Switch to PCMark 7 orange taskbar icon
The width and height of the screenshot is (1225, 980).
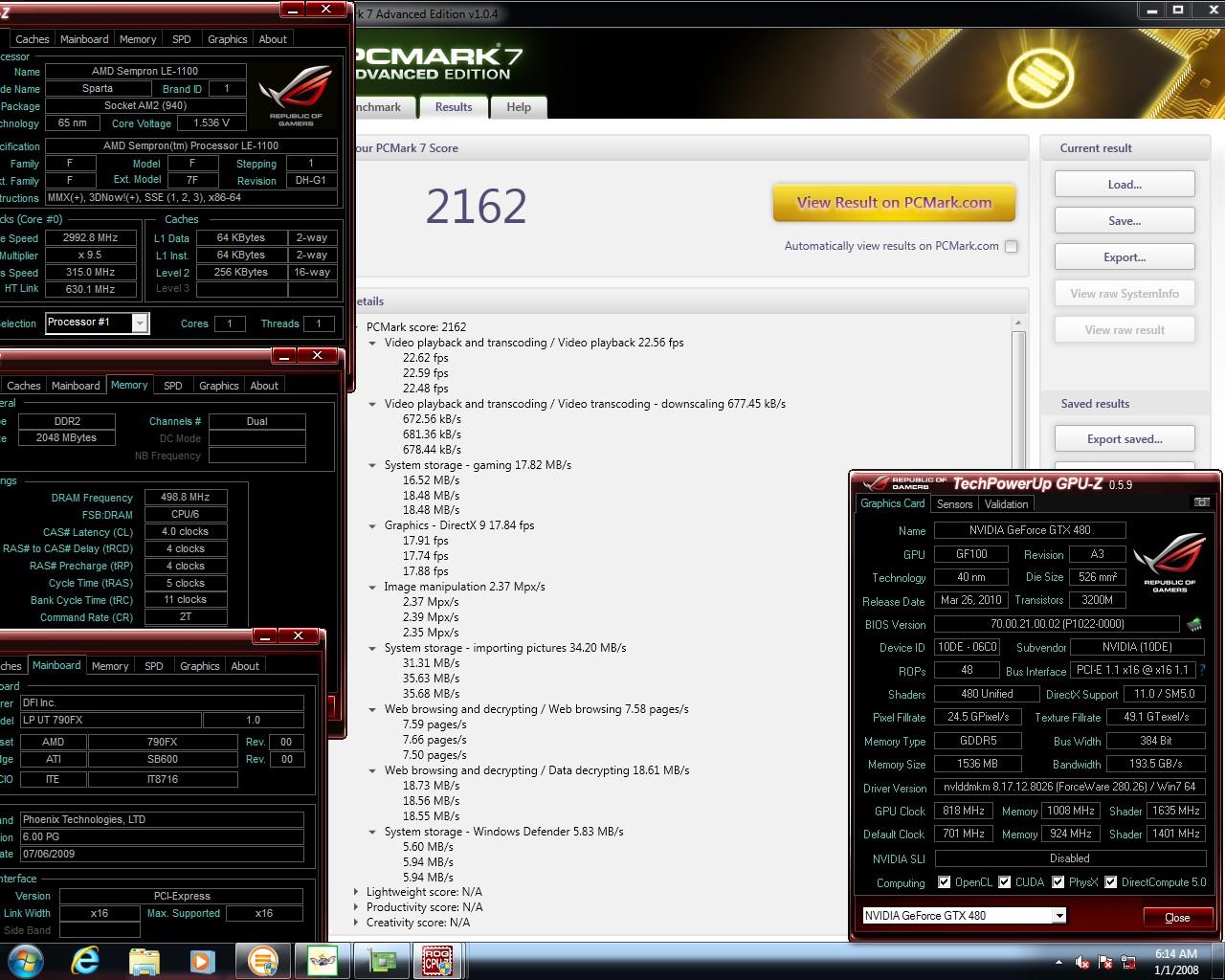coord(262,960)
